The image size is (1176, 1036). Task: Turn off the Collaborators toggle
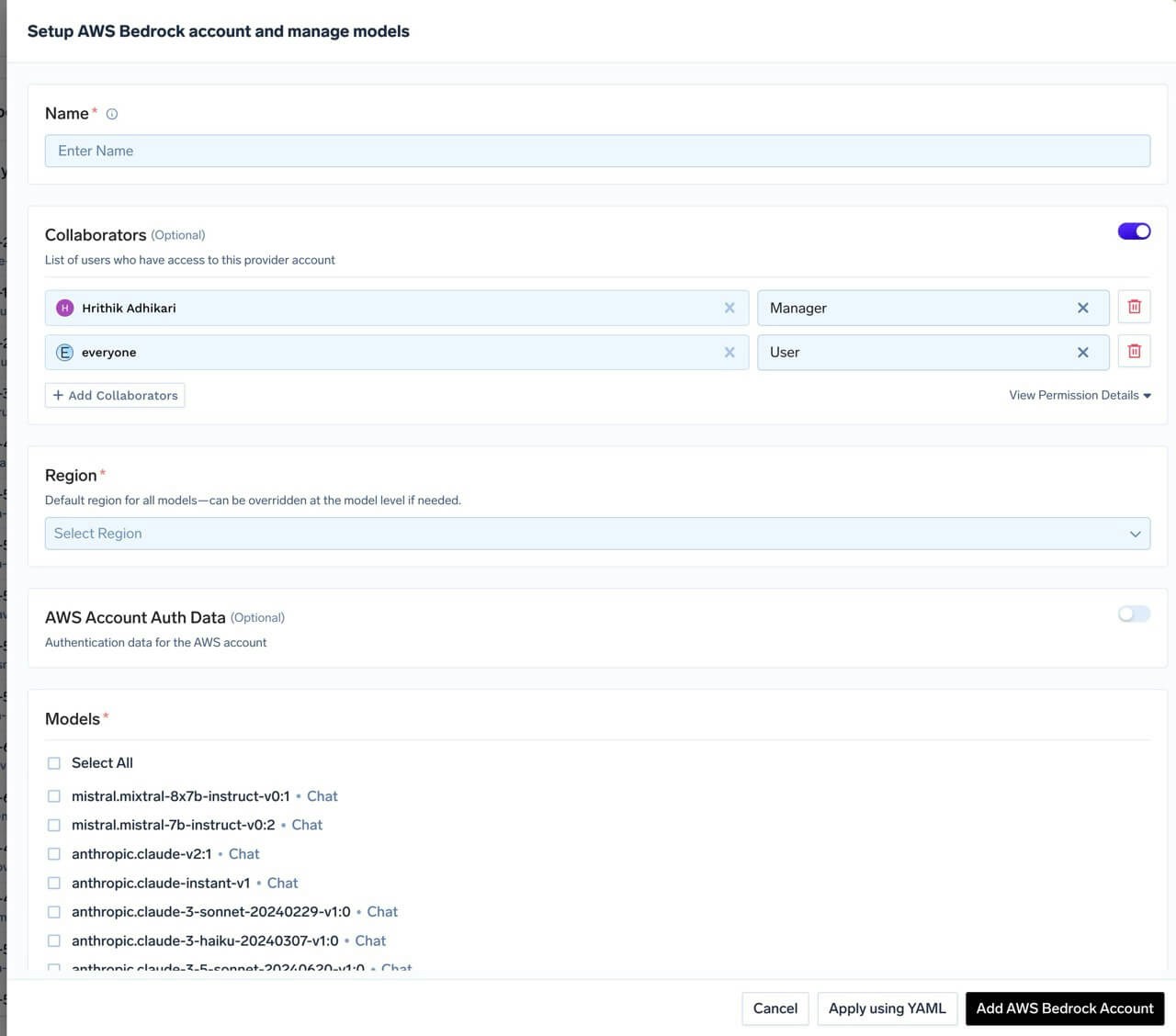tap(1134, 231)
